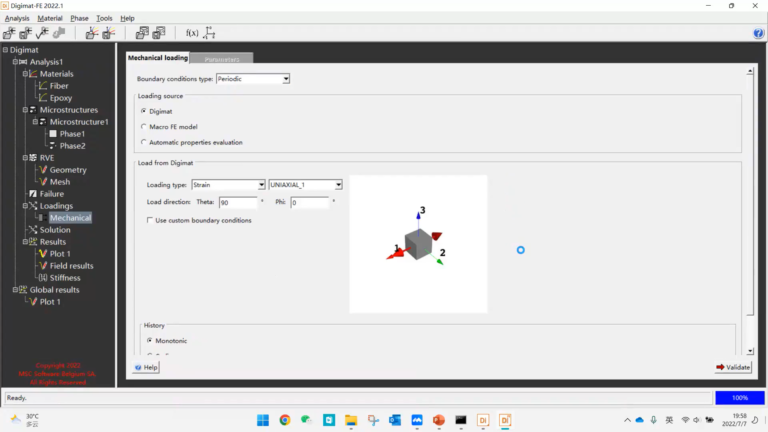Select Automatic properties evaluation radio button
The width and height of the screenshot is (768, 432).
(x=144, y=142)
